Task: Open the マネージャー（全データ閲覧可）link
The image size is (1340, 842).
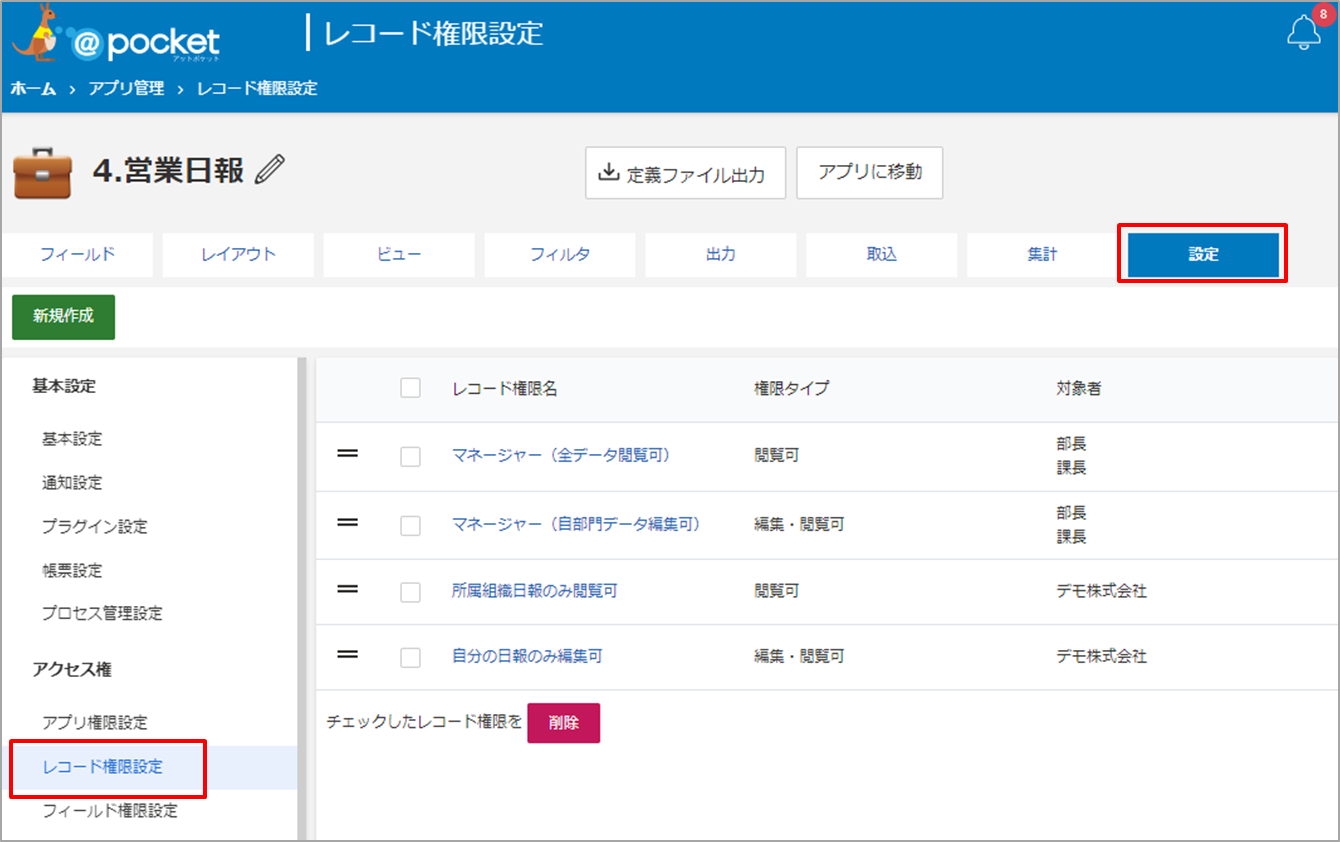Action: point(561,455)
